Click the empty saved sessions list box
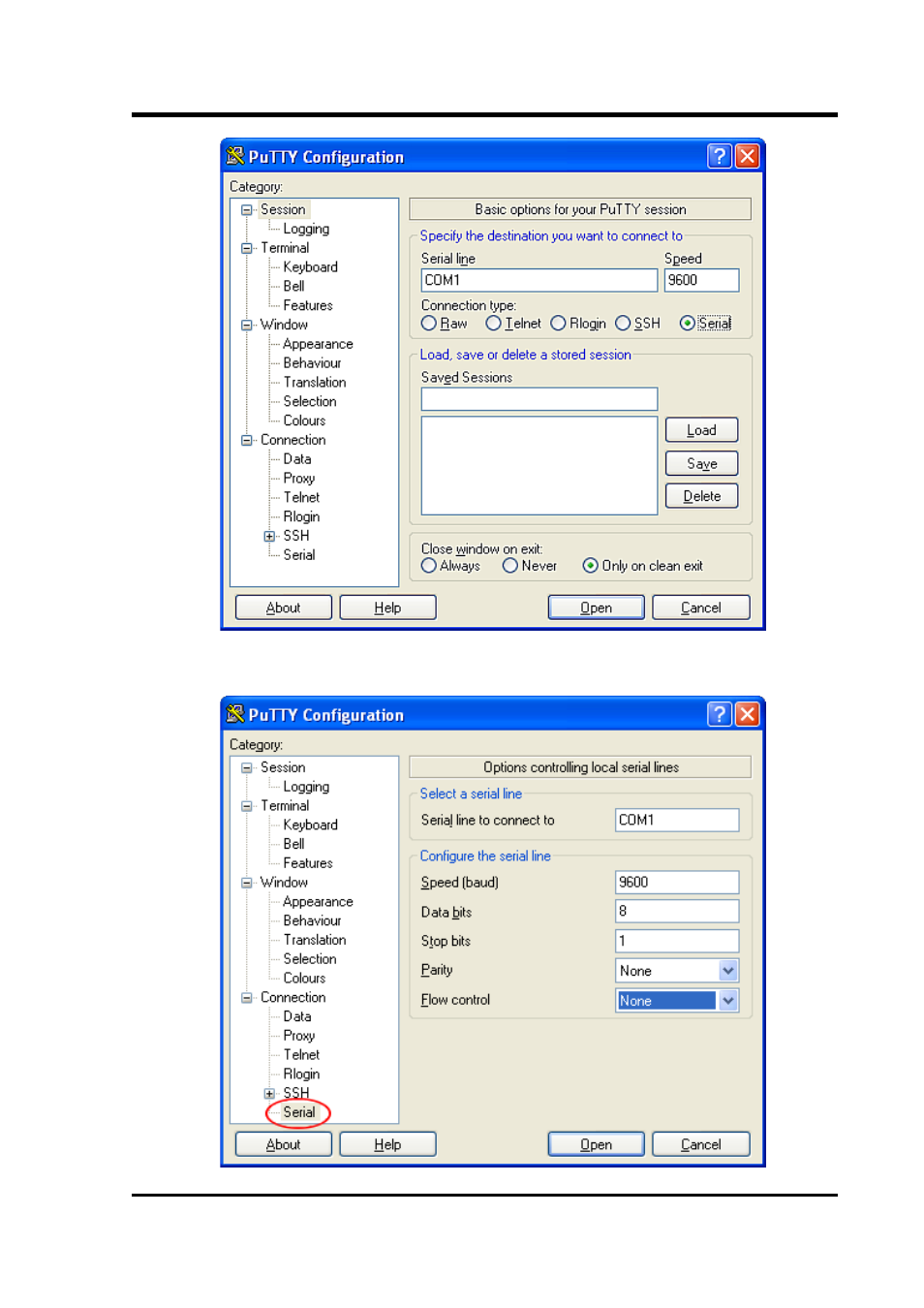The height and width of the screenshot is (1308, 924). [539, 466]
